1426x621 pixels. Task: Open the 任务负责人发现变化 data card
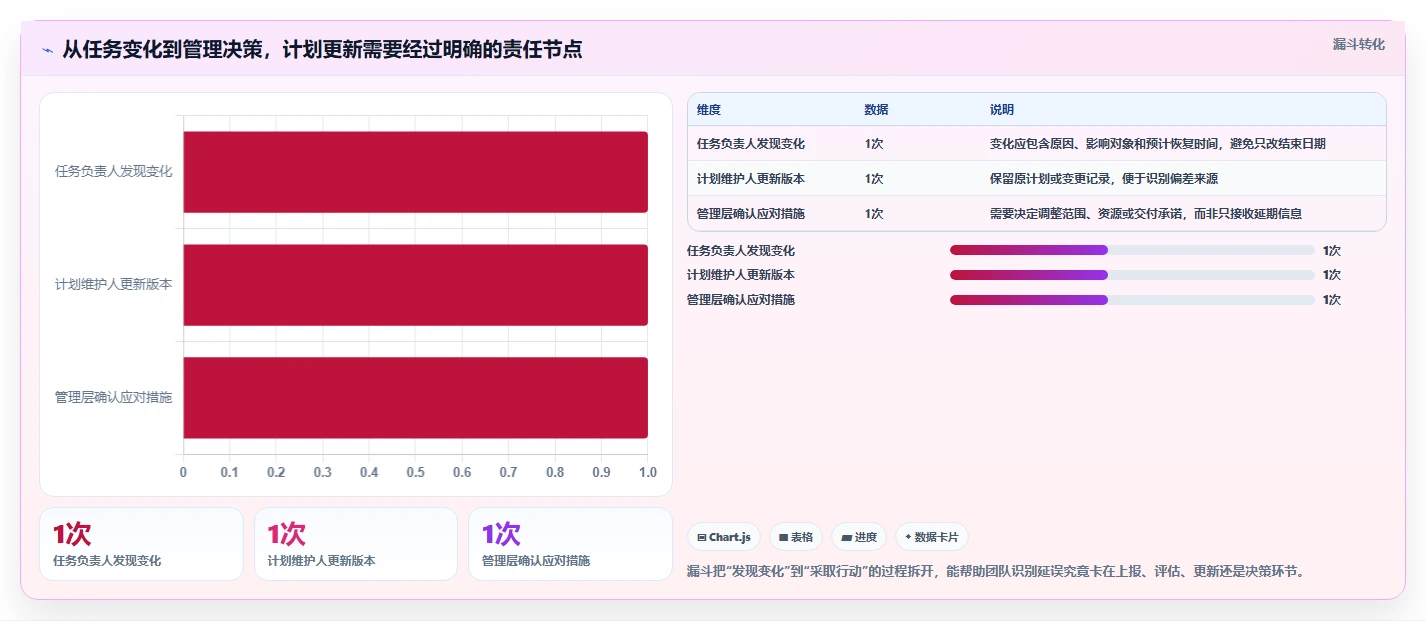tap(141, 544)
